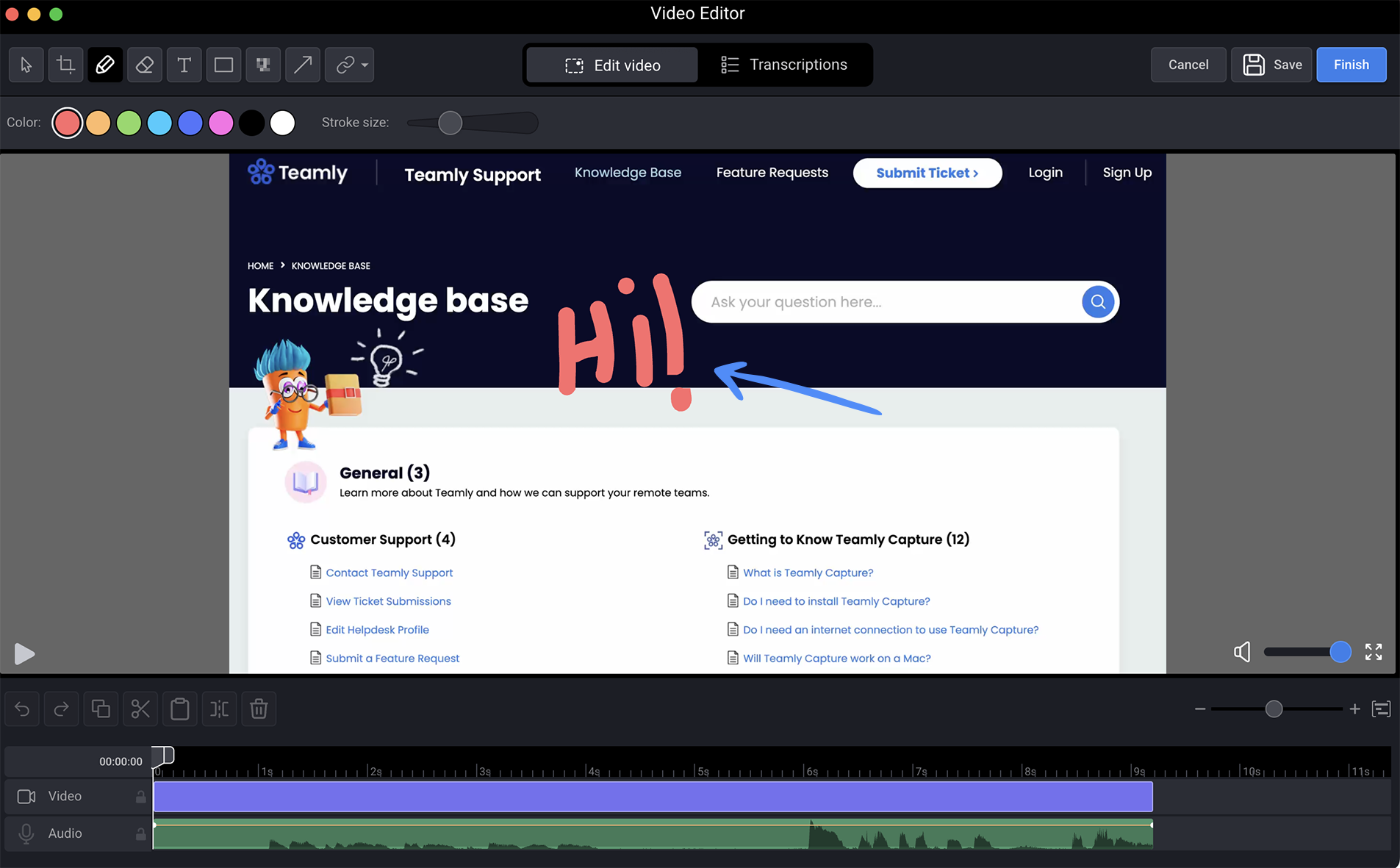Select the Crop tool
Viewport: 1400px width, 868px height.
(65, 65)
